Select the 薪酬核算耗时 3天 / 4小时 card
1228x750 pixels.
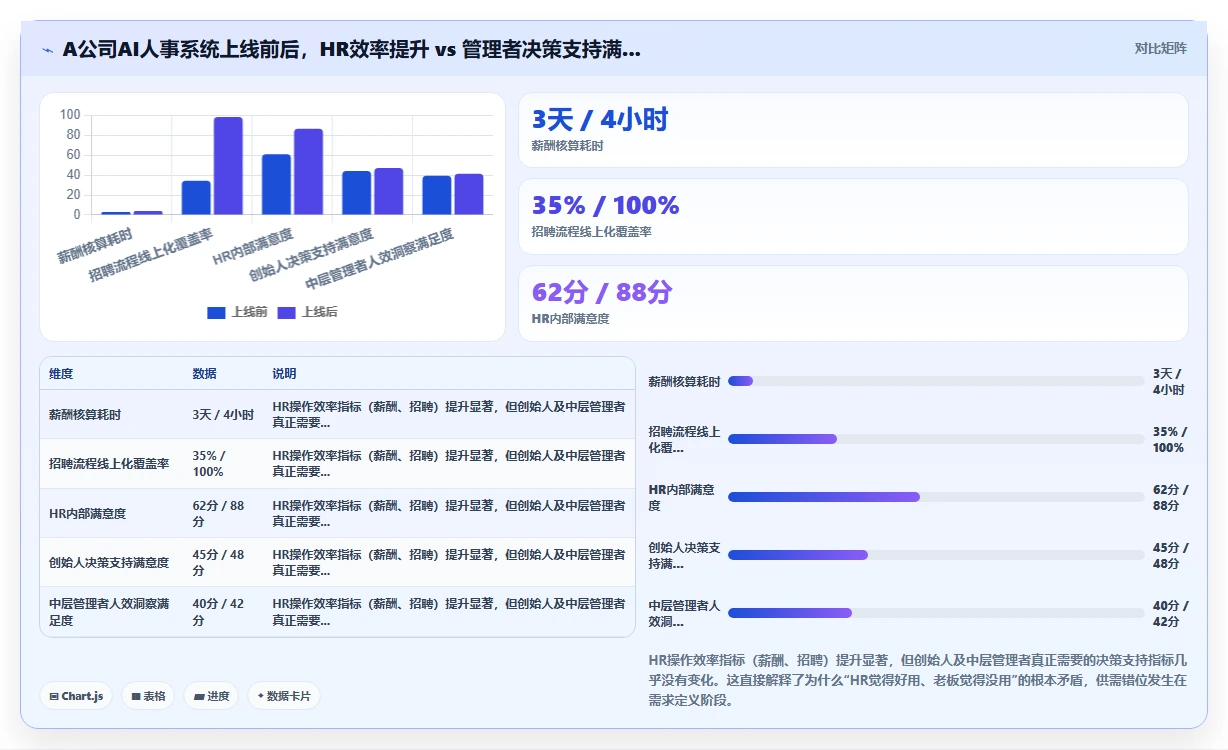(853, 130)
